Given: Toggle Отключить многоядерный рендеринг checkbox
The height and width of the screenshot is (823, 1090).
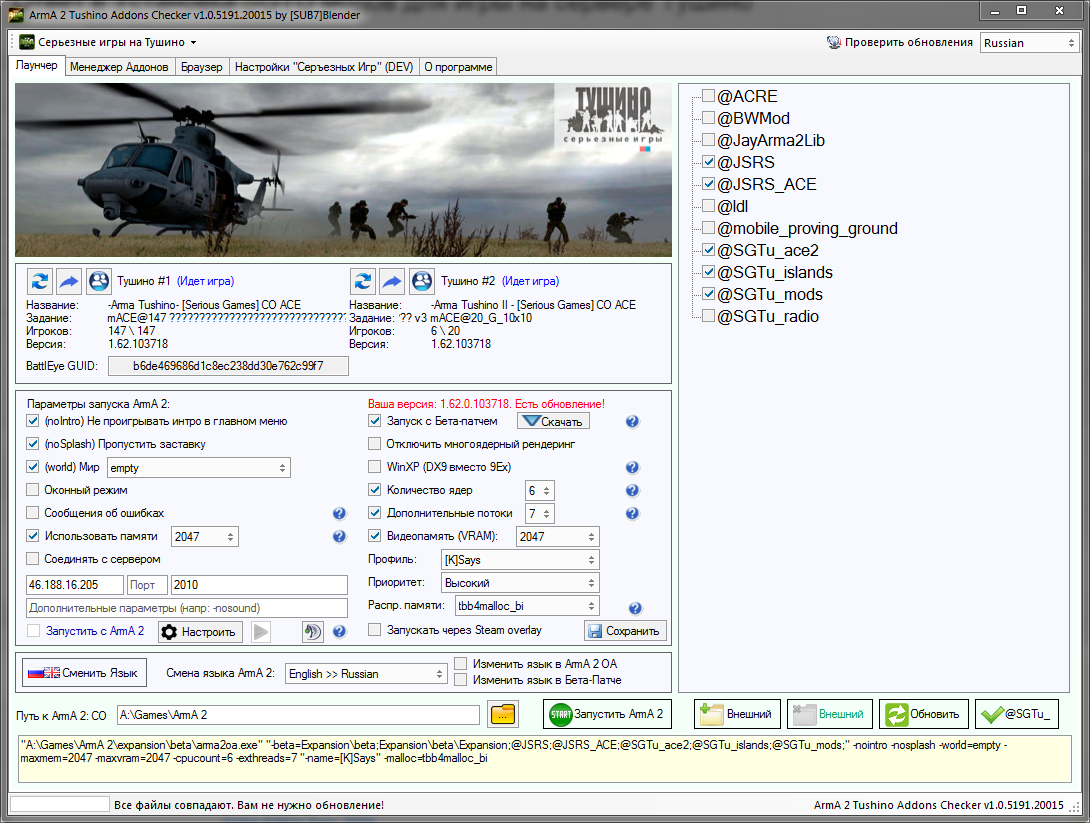Looking at the screenshot, I should click(375, 443).
